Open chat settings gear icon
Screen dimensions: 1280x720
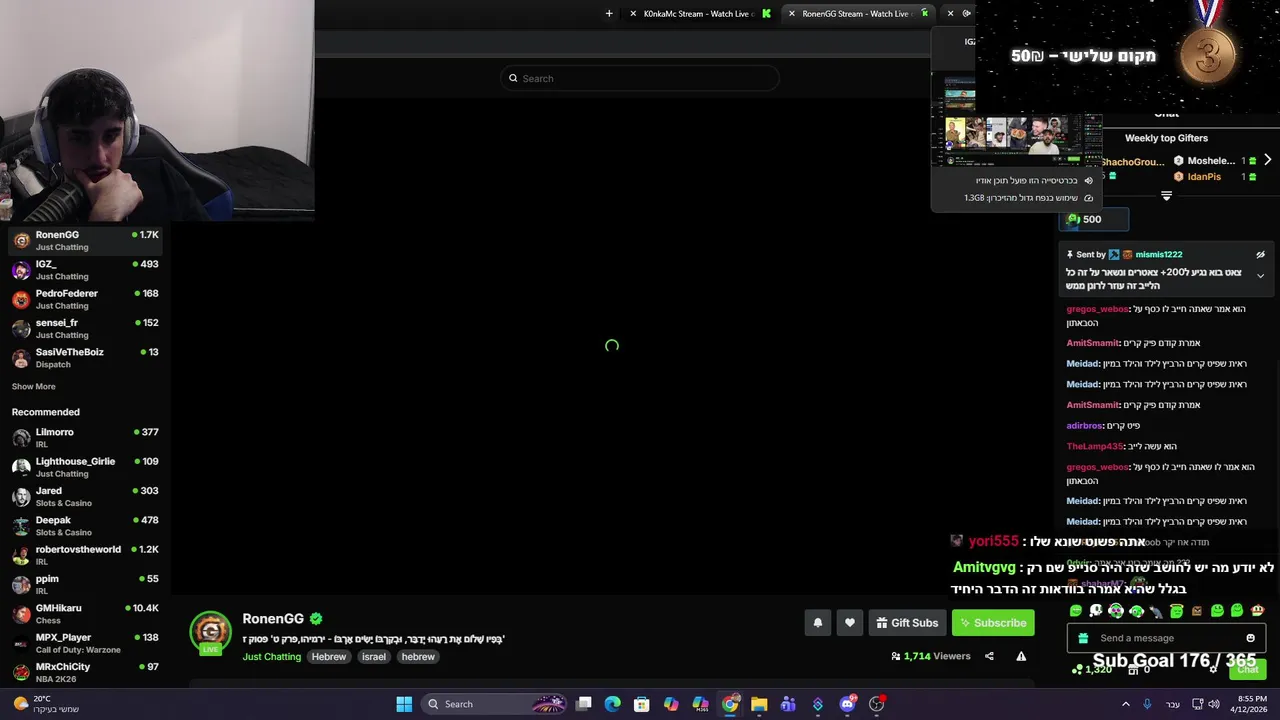(1213, 669)
